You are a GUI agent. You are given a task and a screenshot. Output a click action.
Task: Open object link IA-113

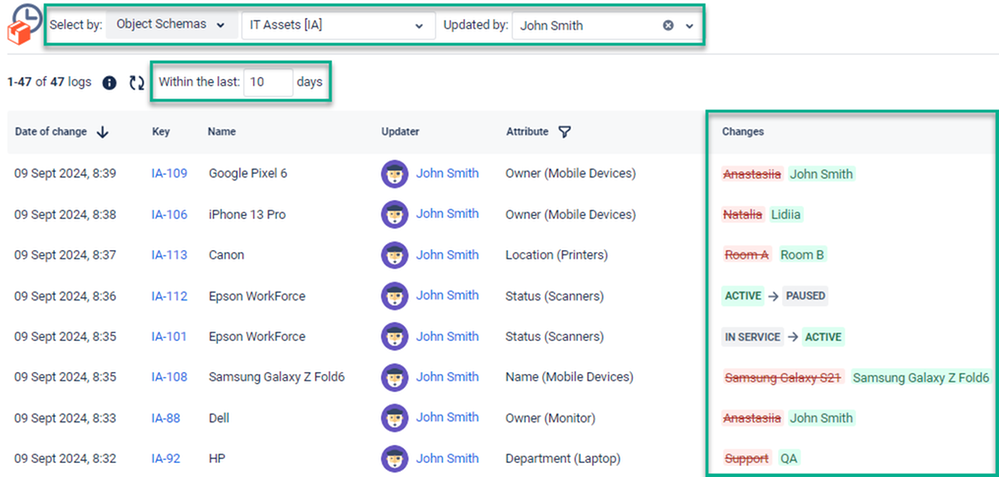pos(169,255)
